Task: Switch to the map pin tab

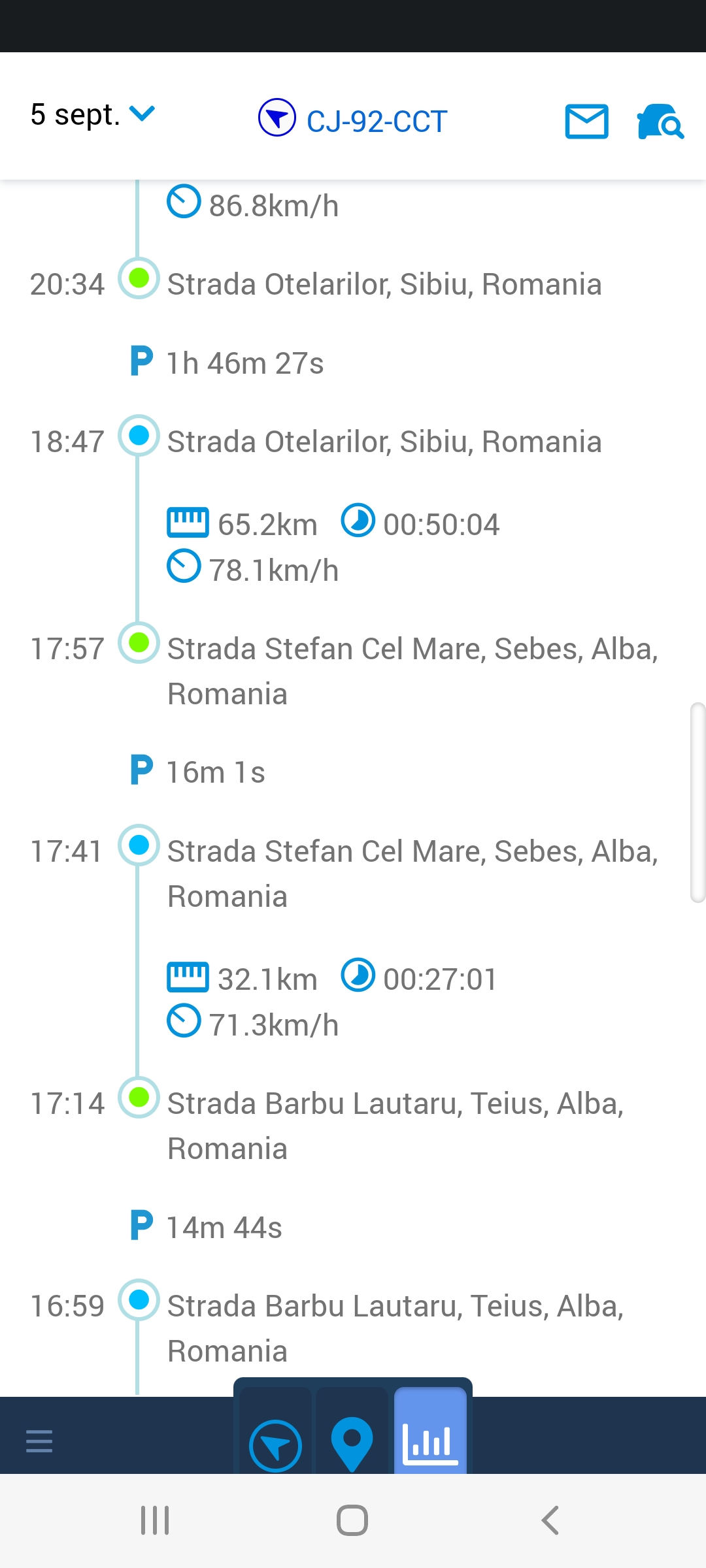Action: pyautogui.click(x=352, y=1443)
